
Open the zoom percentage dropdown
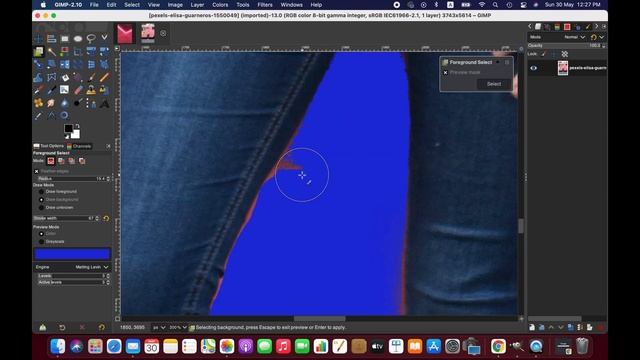178,327
